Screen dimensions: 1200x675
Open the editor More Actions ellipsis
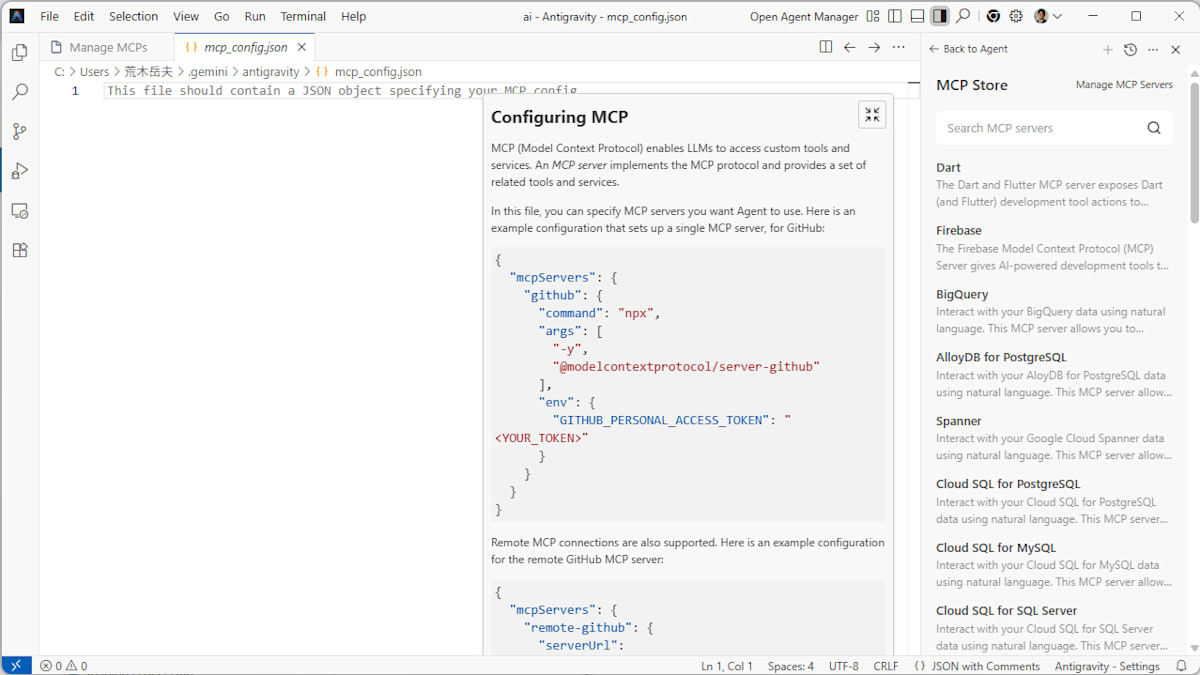coord(899,47)
